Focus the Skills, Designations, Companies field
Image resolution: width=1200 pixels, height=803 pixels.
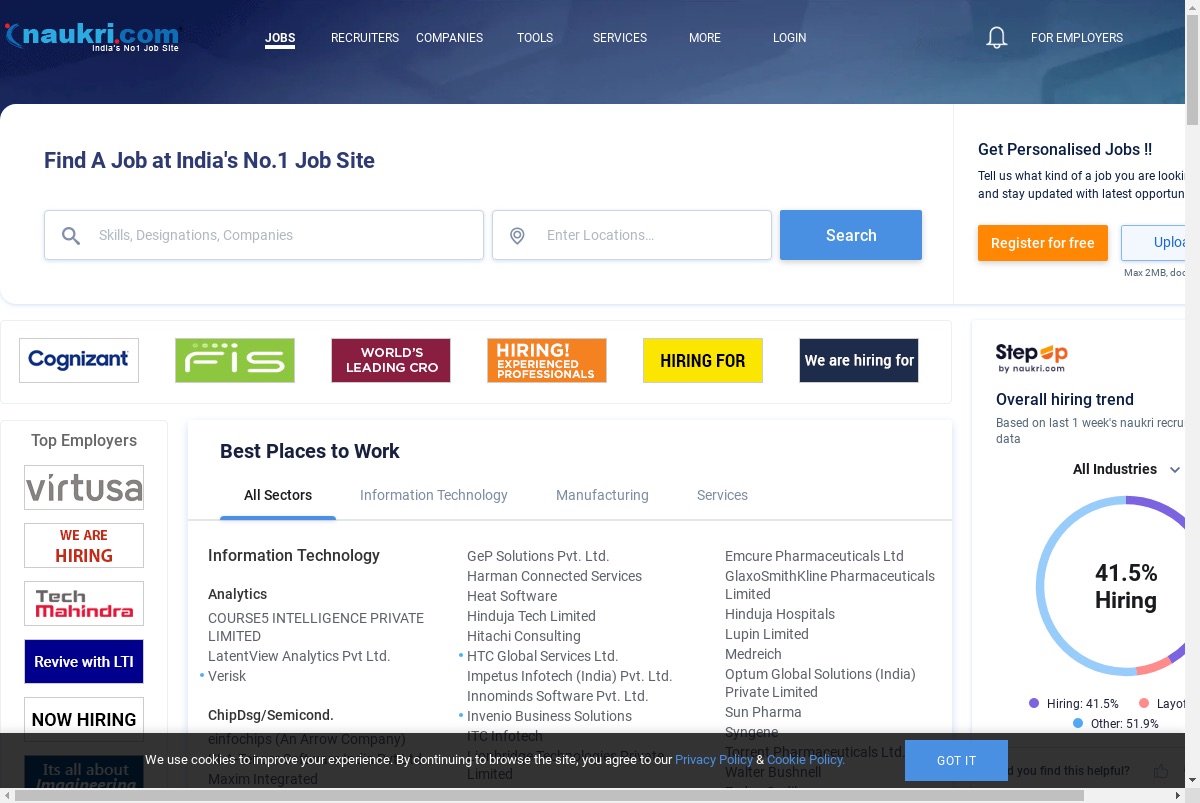(264, 235)
